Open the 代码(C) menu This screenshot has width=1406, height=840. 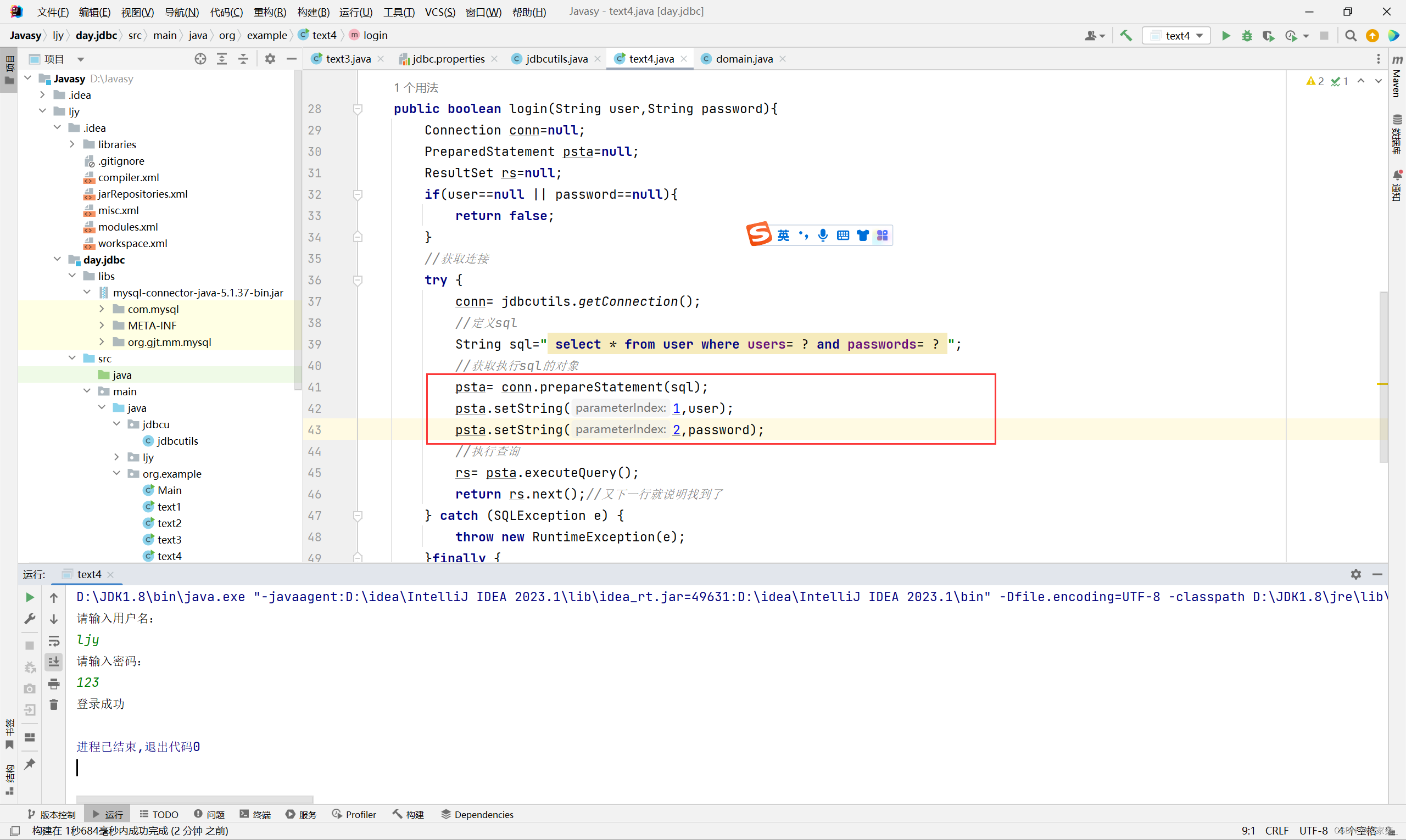(226, 12)
